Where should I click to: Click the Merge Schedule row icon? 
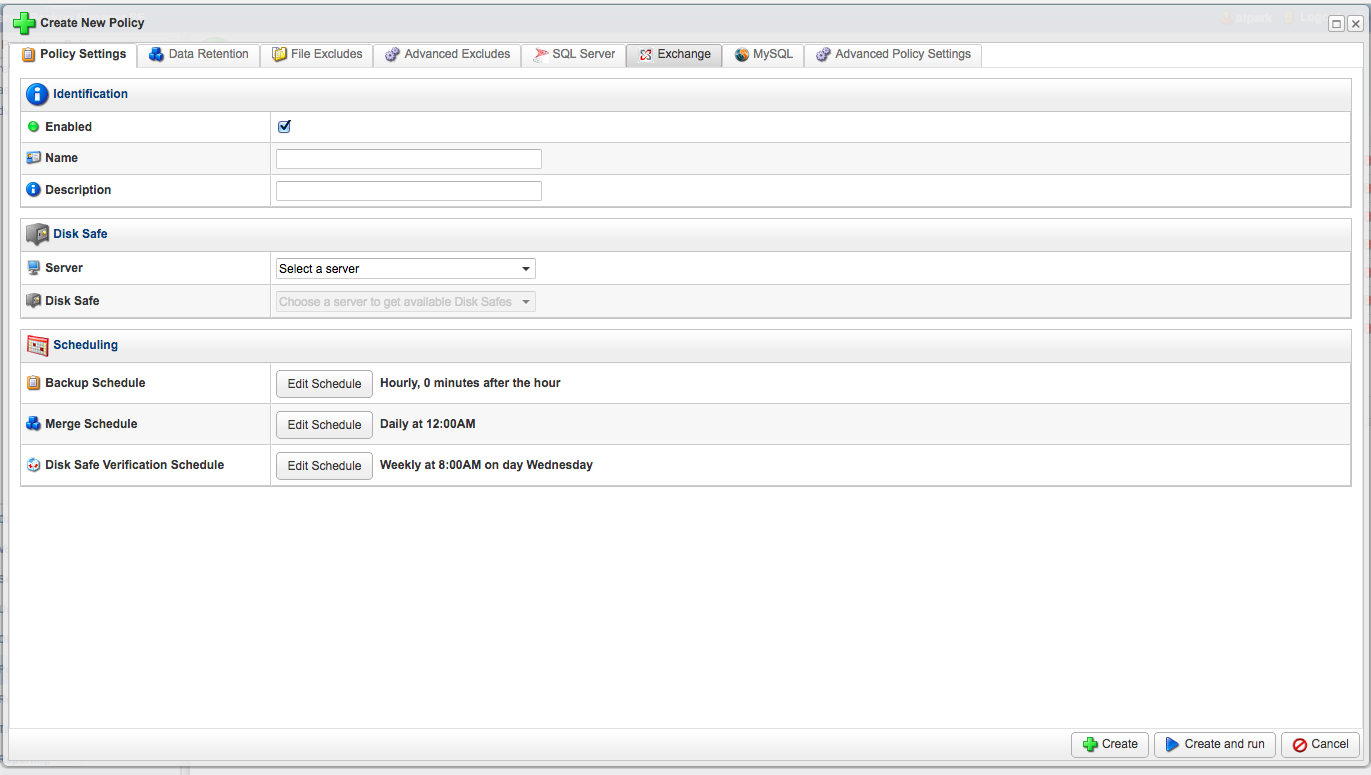point(34,424)
